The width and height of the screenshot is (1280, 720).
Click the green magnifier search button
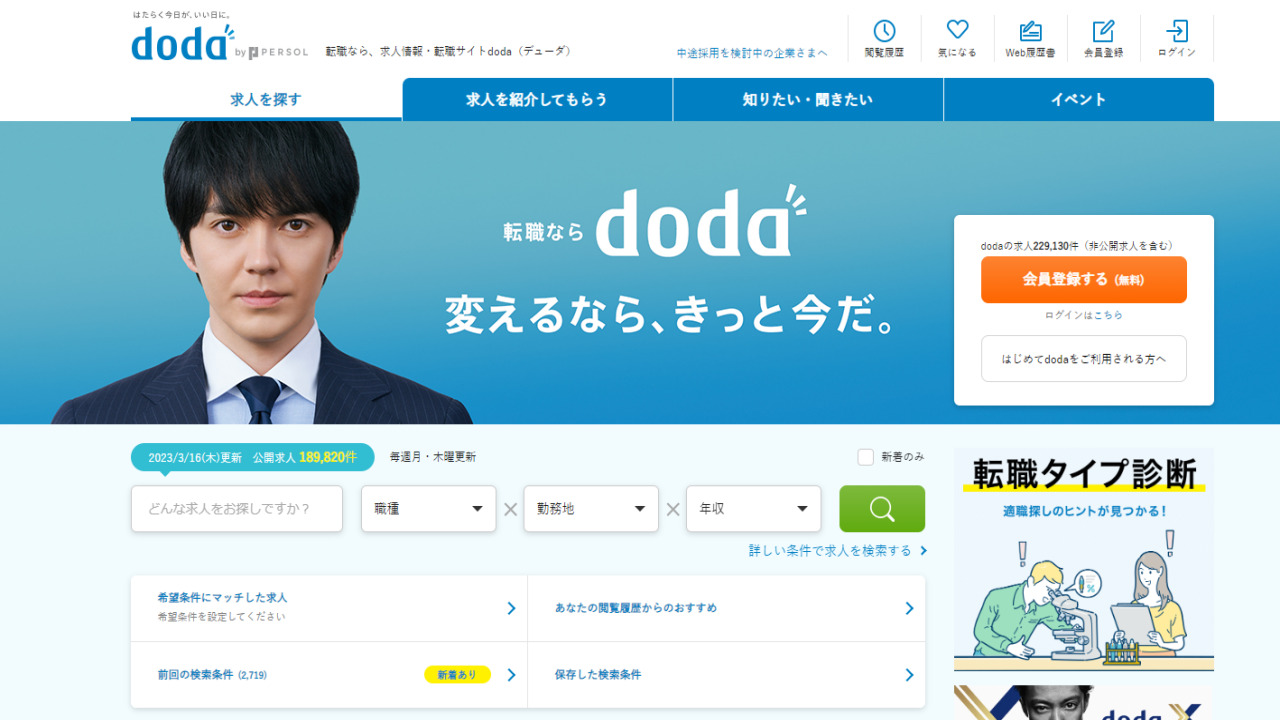click(x=882, y=509)
